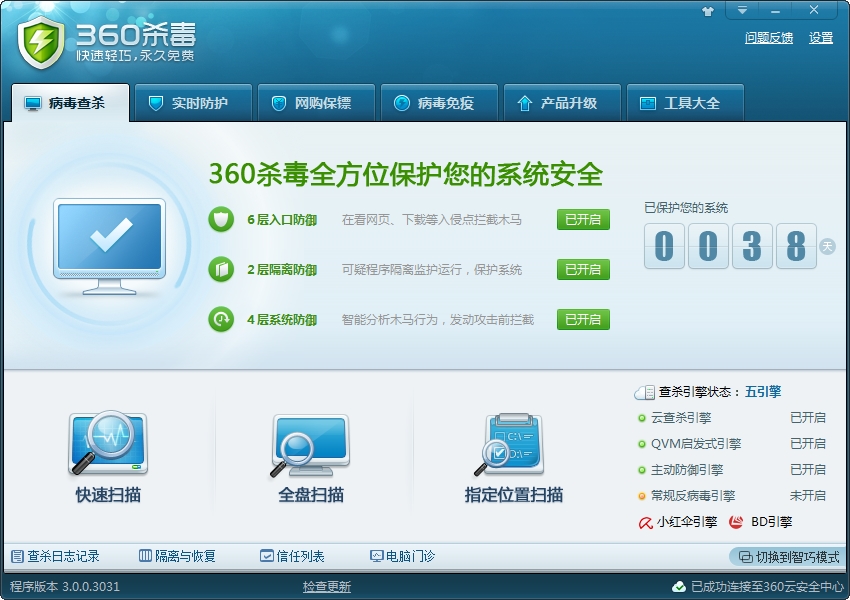Open the 工具大全 tab

[685, 103]
